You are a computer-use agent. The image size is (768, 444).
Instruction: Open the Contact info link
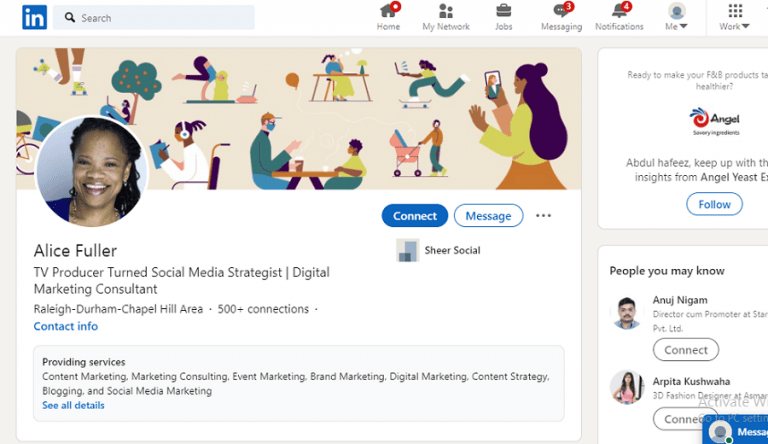click(66, 326)
